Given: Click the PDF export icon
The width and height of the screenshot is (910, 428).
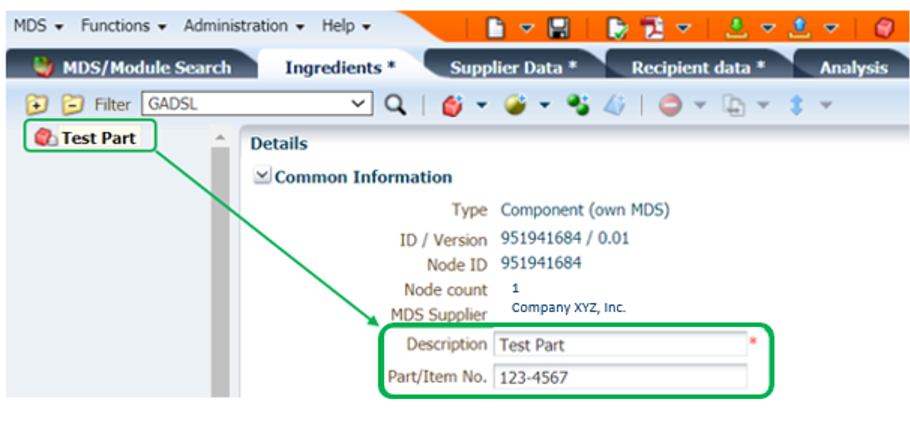Looking at the screenshot, I should tap(653, 26).
